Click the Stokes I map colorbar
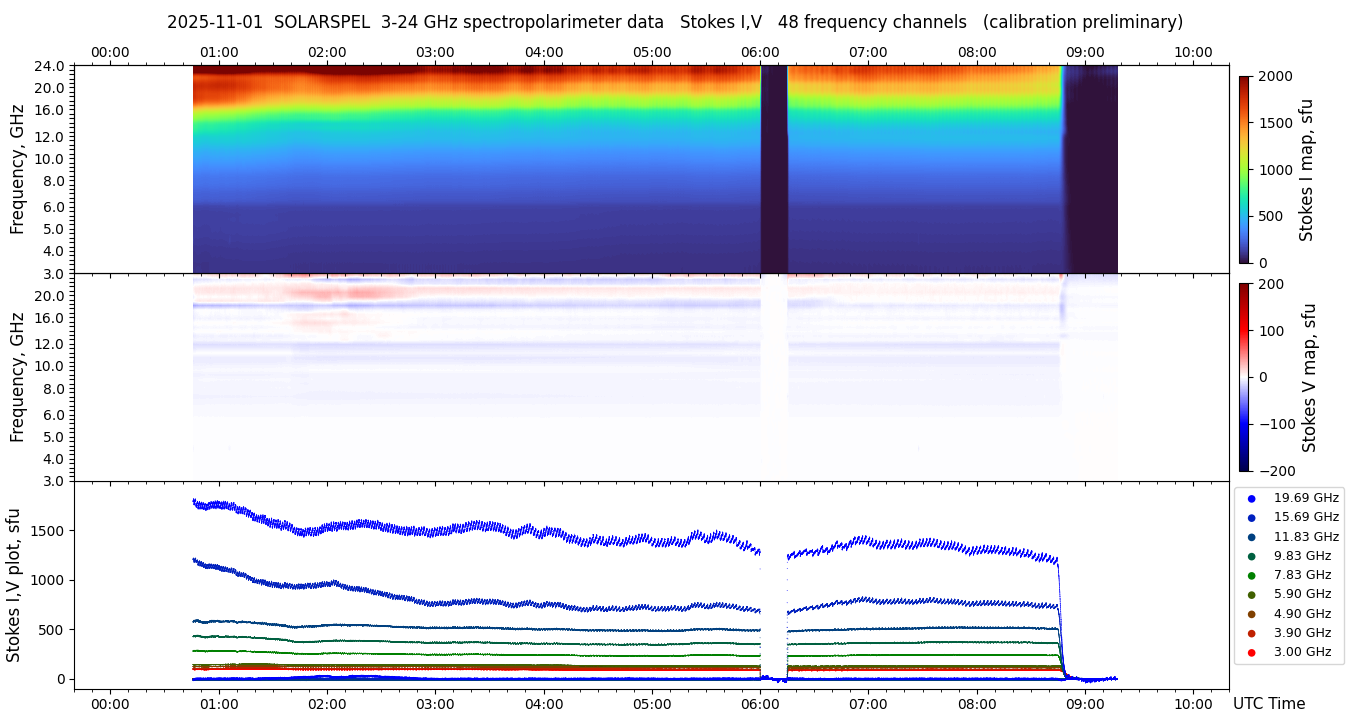The image size is (1350, 725). pyautogui.click(x=1244, y=169)
